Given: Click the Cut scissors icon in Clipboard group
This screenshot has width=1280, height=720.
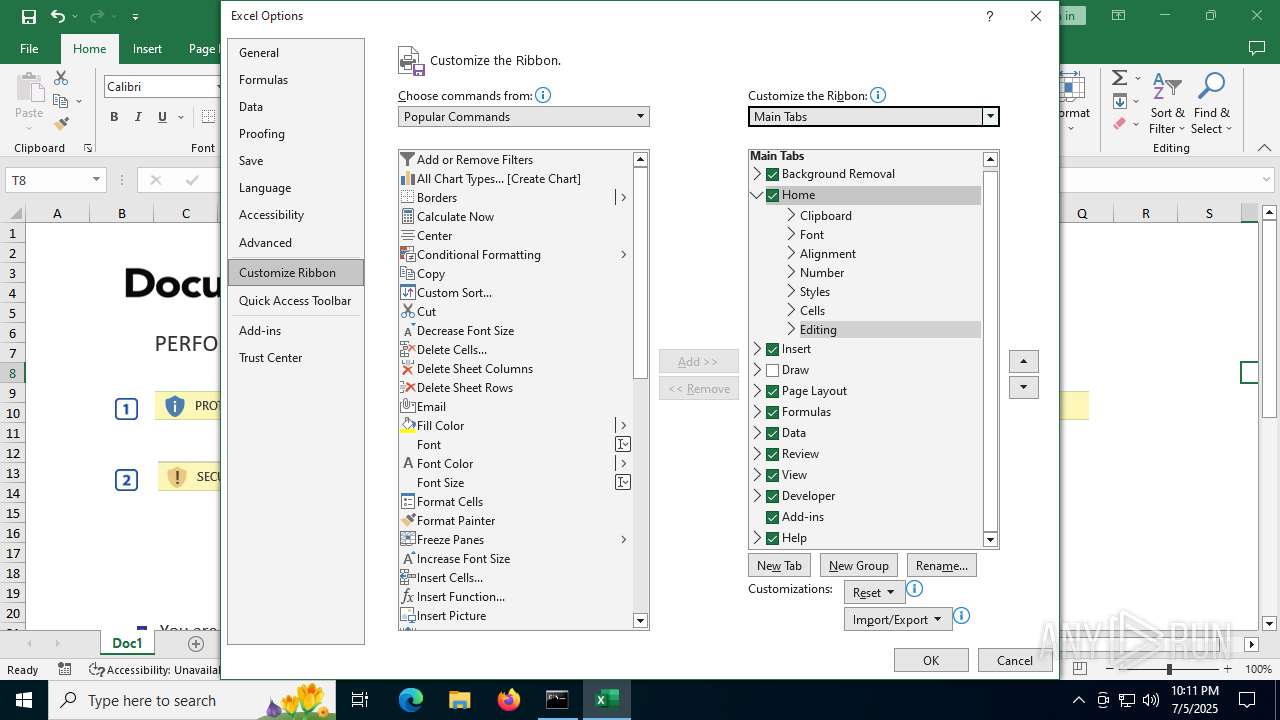Looking at the screenshot, I should pyautogui.click(x=61, y=78).
